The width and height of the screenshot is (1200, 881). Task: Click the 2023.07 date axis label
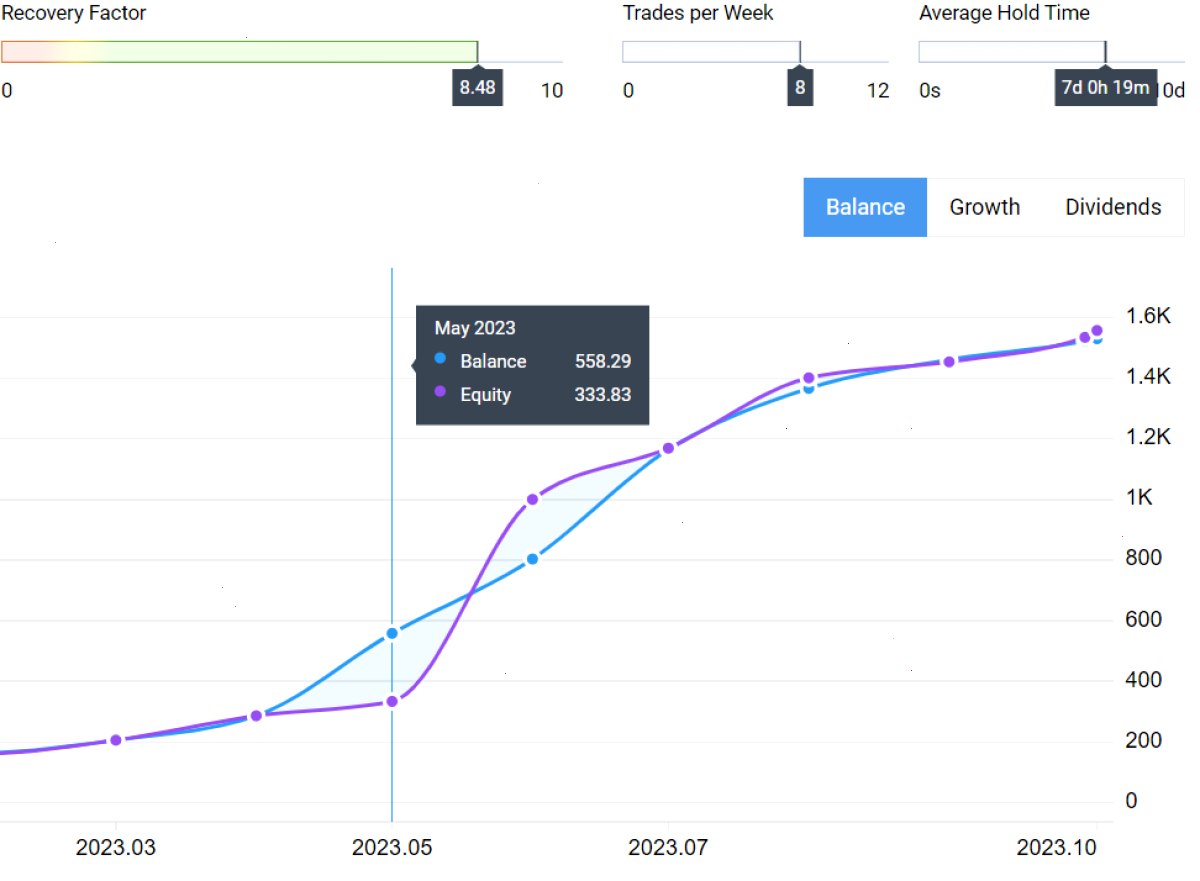668,848
